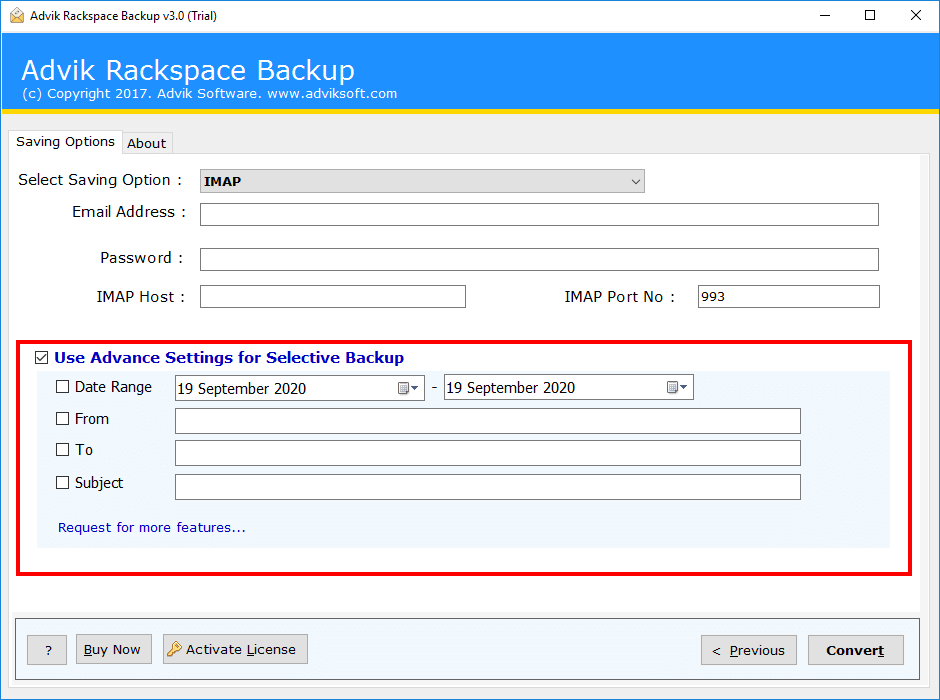Click the Activate License button
Viewport: 940px width, 700px height.
coord(235,649)
